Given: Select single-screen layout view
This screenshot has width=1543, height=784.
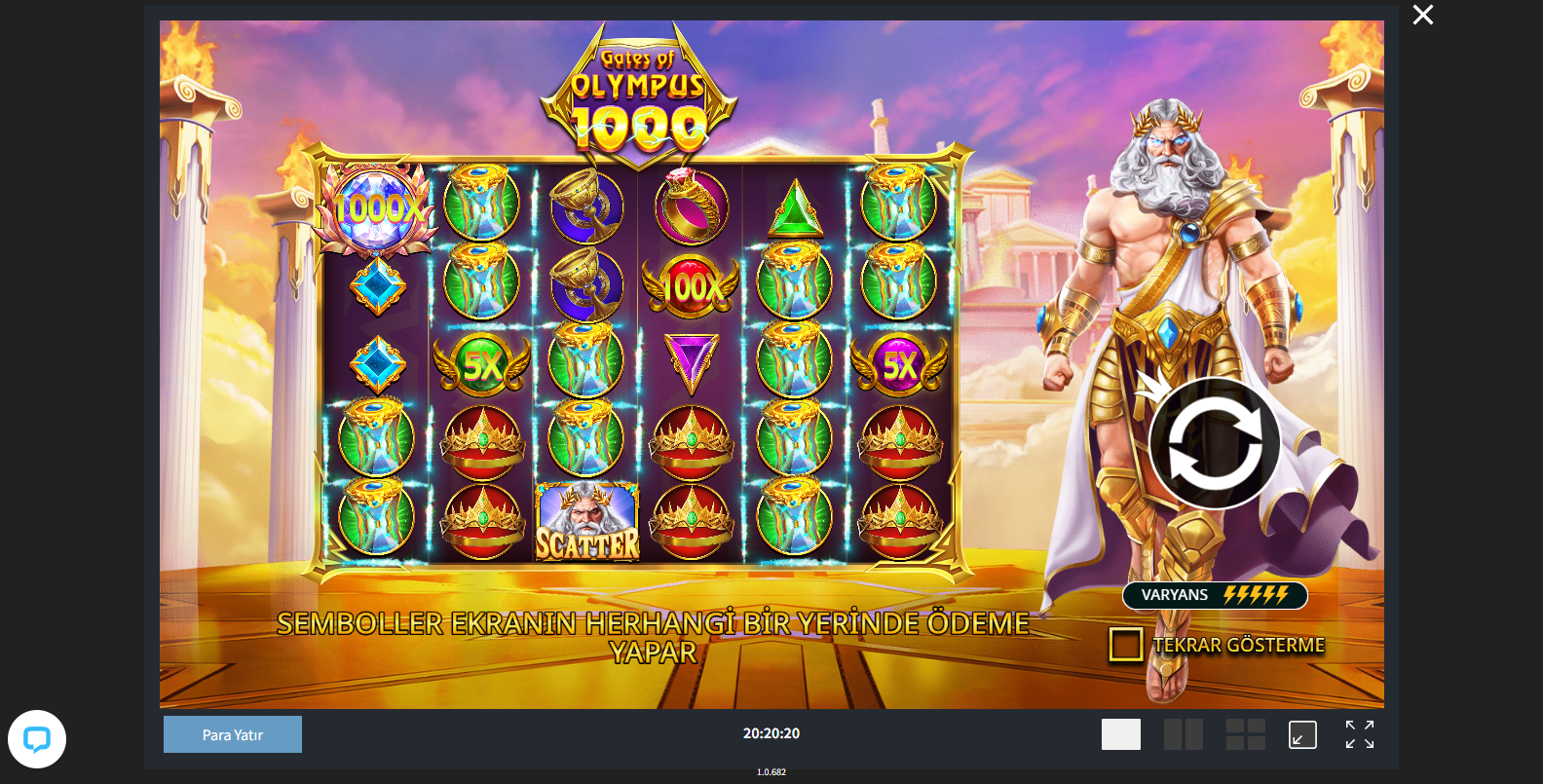Looking at the screenshot, I should (x=1121, y=734).
